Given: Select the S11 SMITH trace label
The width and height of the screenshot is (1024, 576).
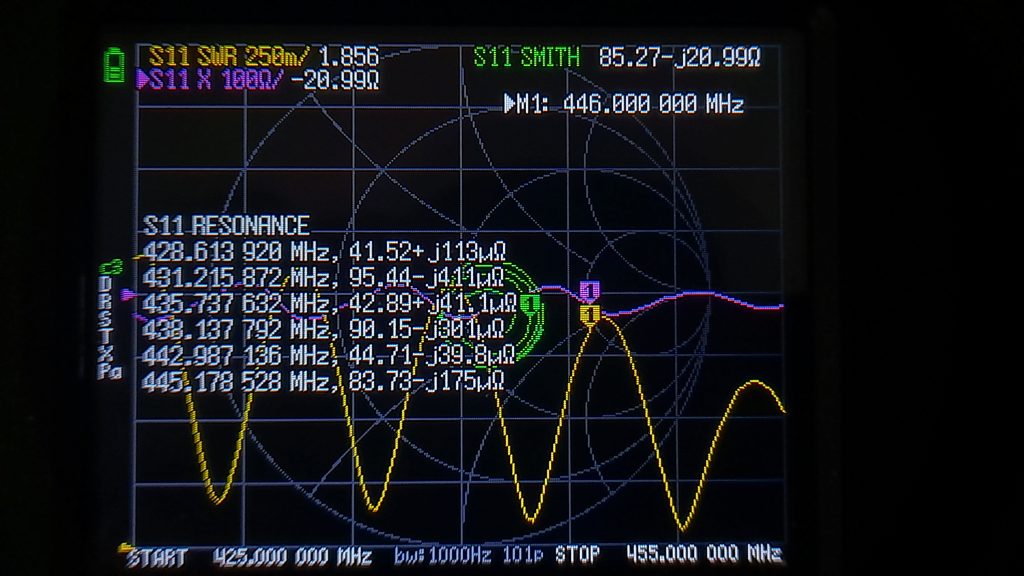Looking at the screenshot, I should (526, 57).
